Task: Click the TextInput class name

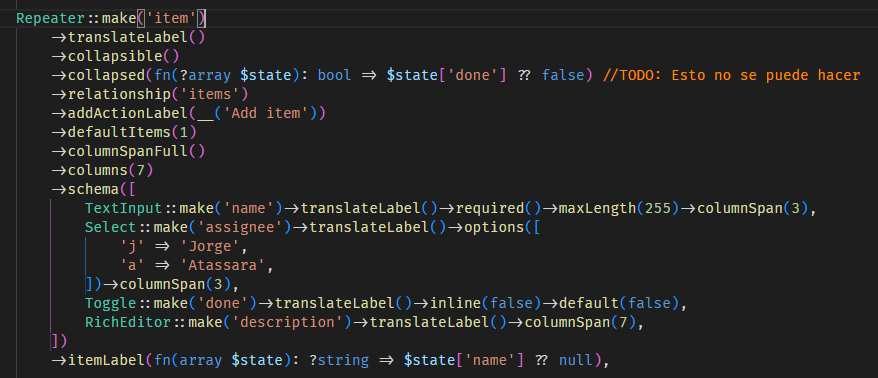Action: [124, 209]
